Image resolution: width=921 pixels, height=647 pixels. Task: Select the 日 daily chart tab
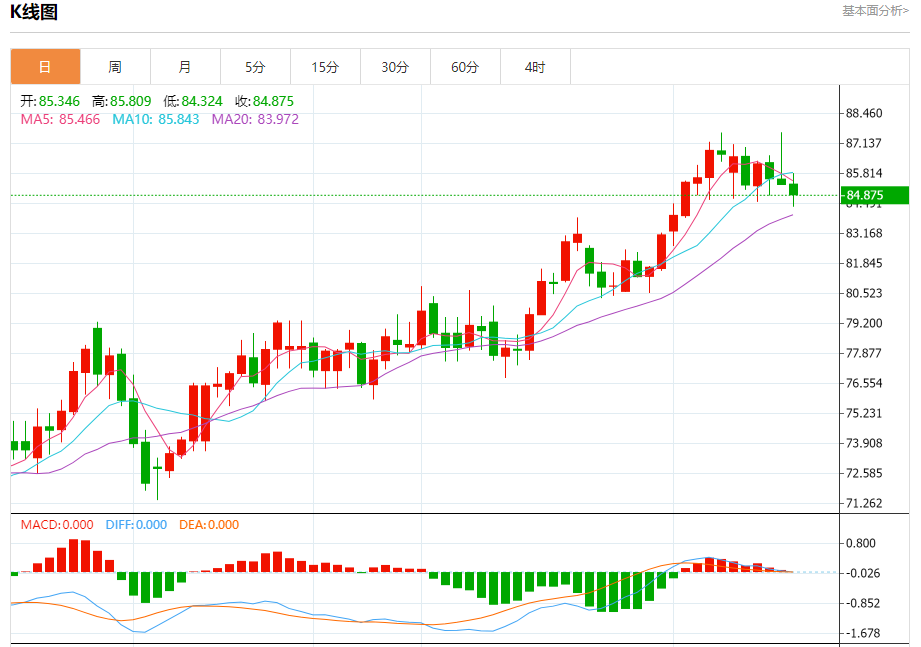(x=45, y=67)
